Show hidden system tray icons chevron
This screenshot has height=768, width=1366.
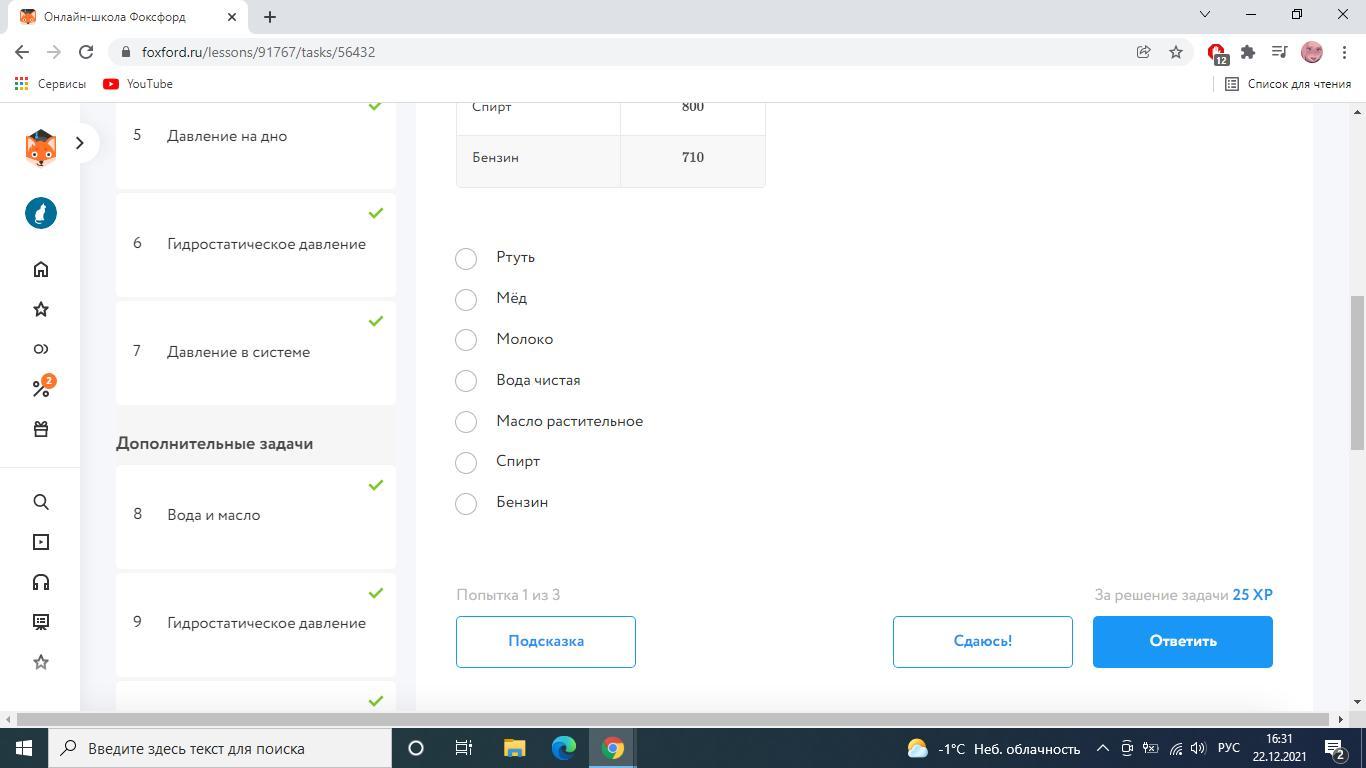pos(1102,748)
